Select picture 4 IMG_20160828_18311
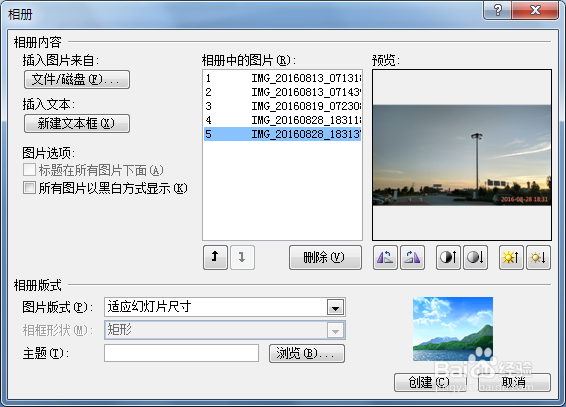This screenshot has height=407, width=566. click(283, 120)
